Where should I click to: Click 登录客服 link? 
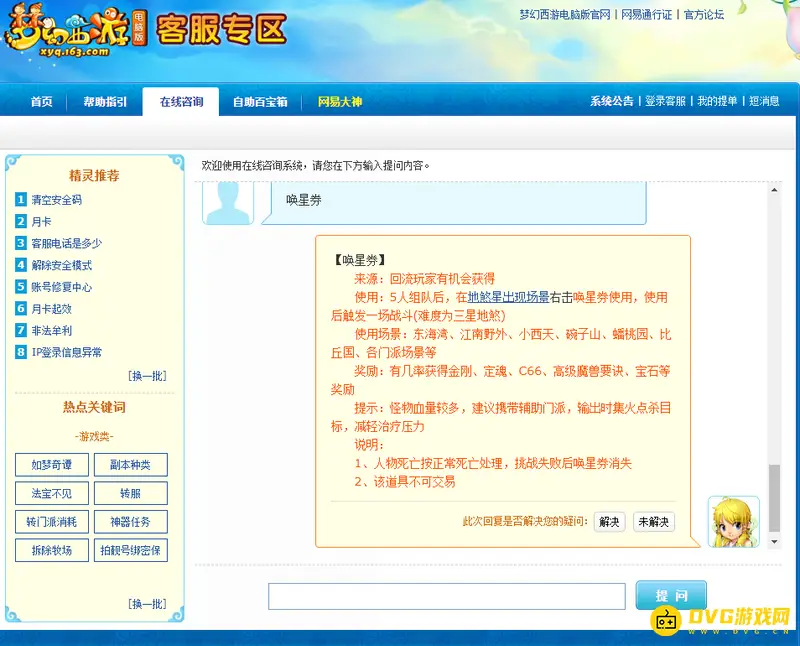pos(665,101)
